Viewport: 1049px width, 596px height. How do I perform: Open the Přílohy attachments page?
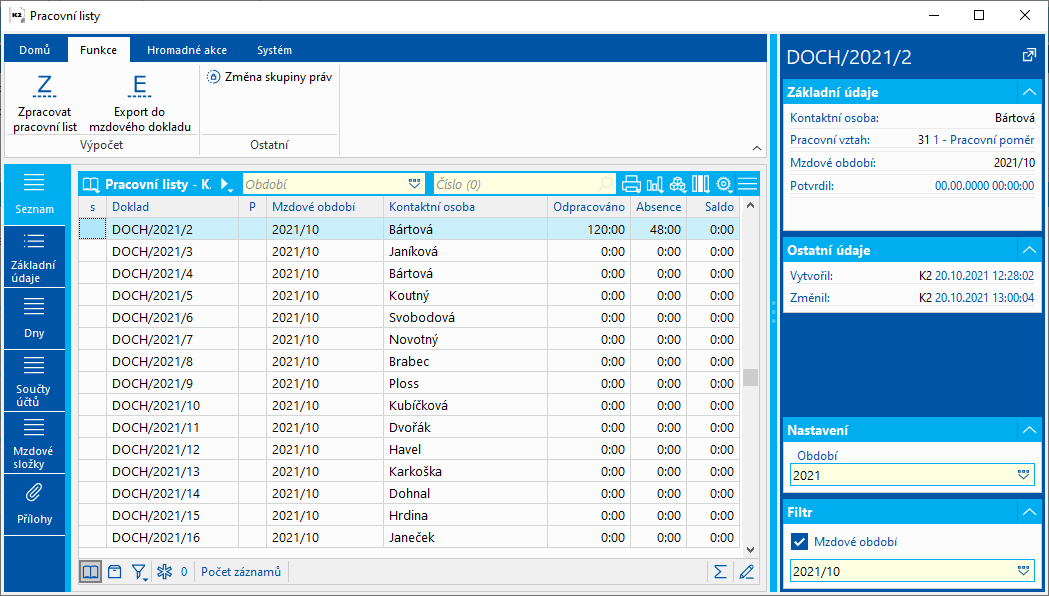pyautogui.click(x=34, y=505)
